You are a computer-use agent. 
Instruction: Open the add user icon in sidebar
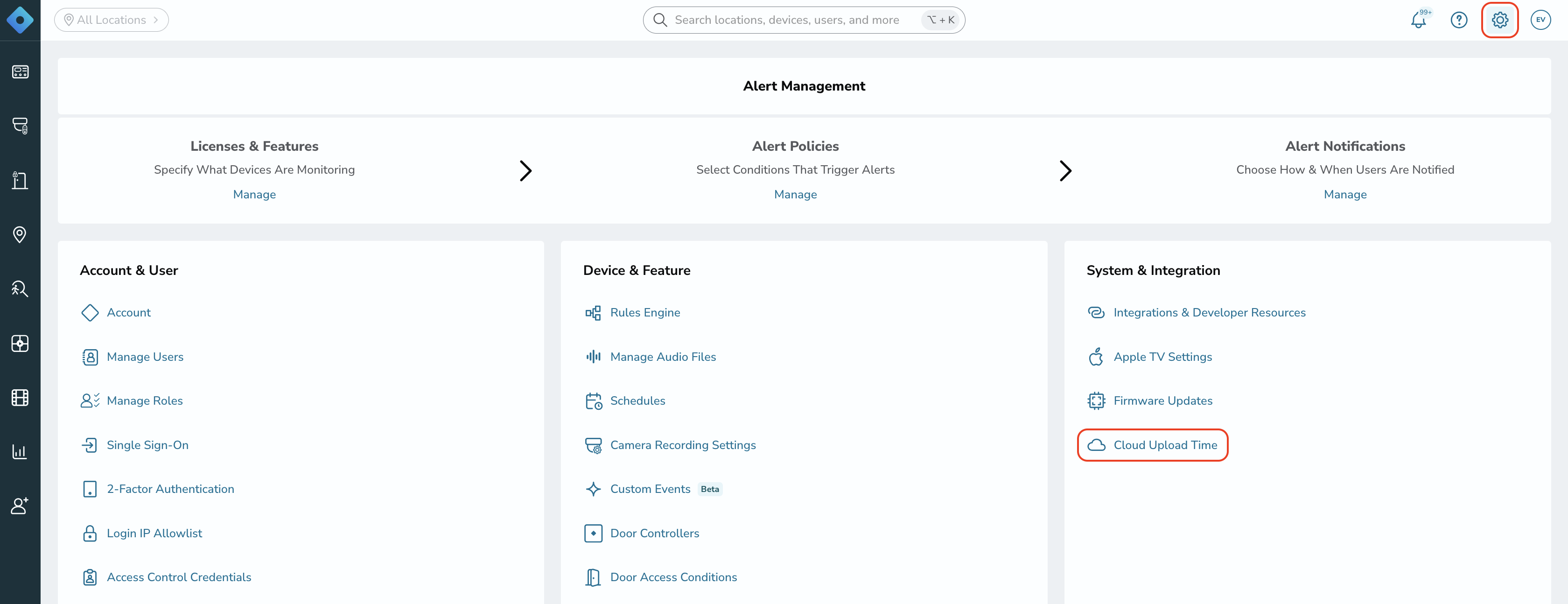20,506
